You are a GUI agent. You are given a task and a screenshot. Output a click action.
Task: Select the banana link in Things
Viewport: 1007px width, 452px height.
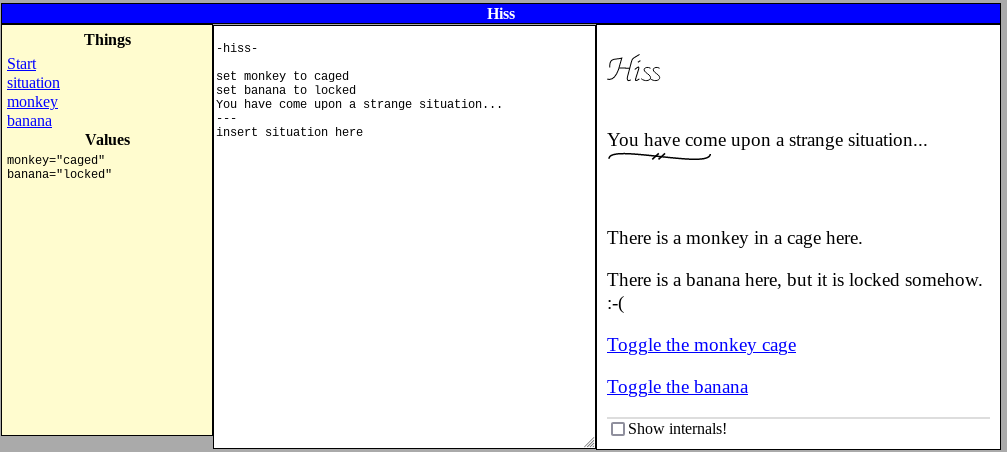tap(30, 121)
